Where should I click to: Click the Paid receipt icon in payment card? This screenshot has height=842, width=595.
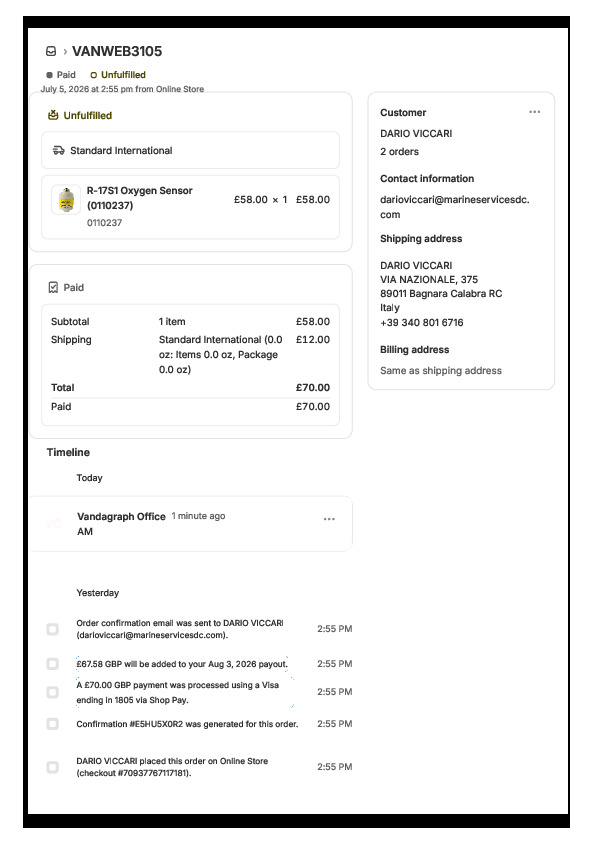53,287
